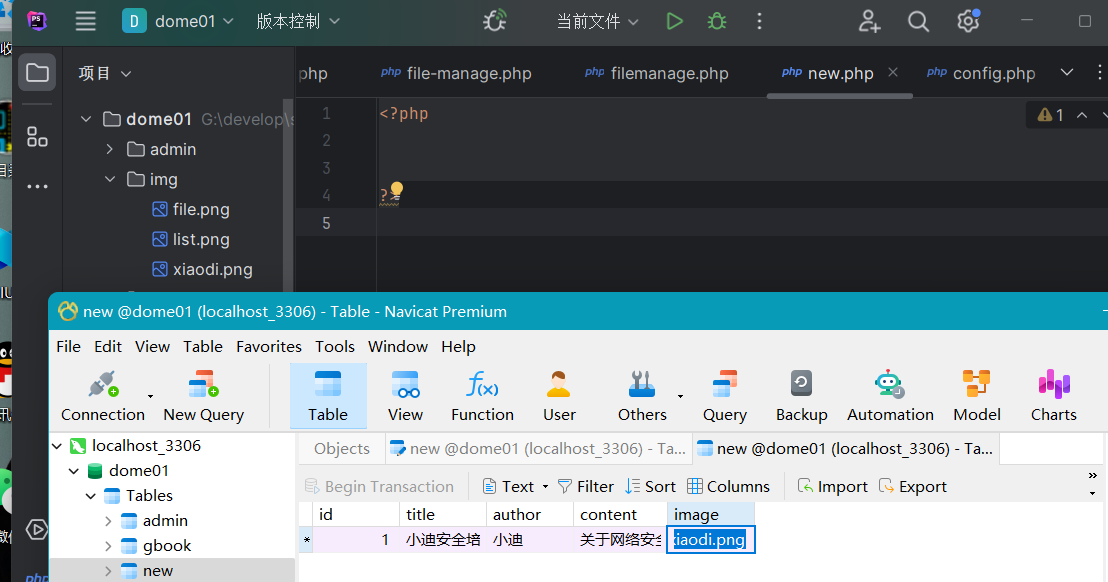Screen dimensions: 1108x582
Task: Click Begin Transaction in Navicat
Action: click(x=381, y=486)
